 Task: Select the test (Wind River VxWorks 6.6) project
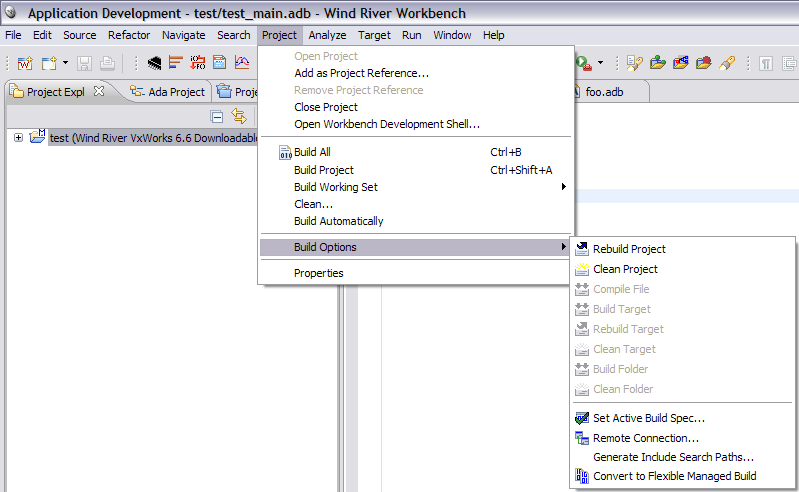coord(153,138)
